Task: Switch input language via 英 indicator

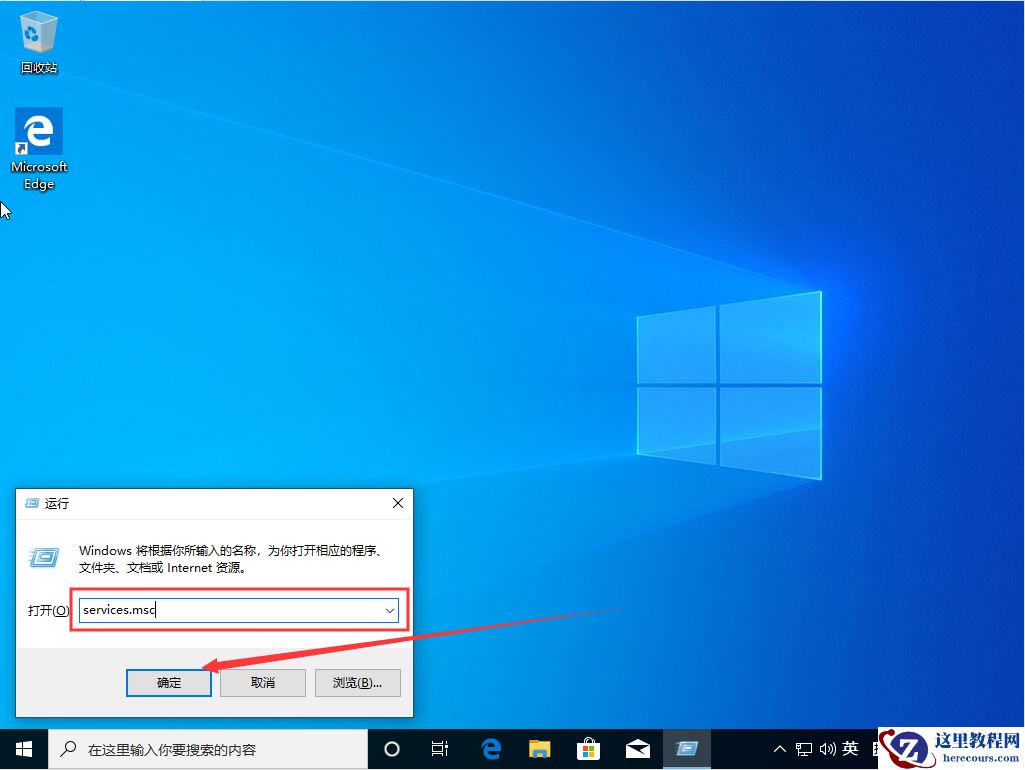Action: 851,748
